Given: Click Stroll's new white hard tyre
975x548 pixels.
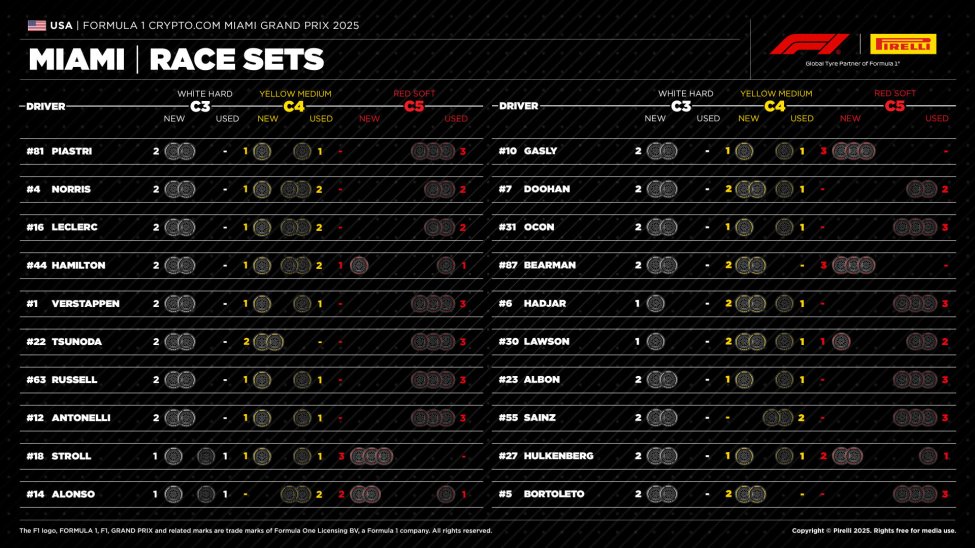Looking at the screenshot, I should (x=173, y=456).
